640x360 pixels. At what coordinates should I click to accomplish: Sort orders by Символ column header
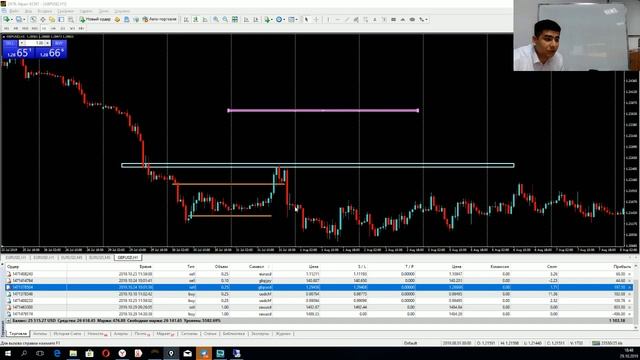(256, 267)
